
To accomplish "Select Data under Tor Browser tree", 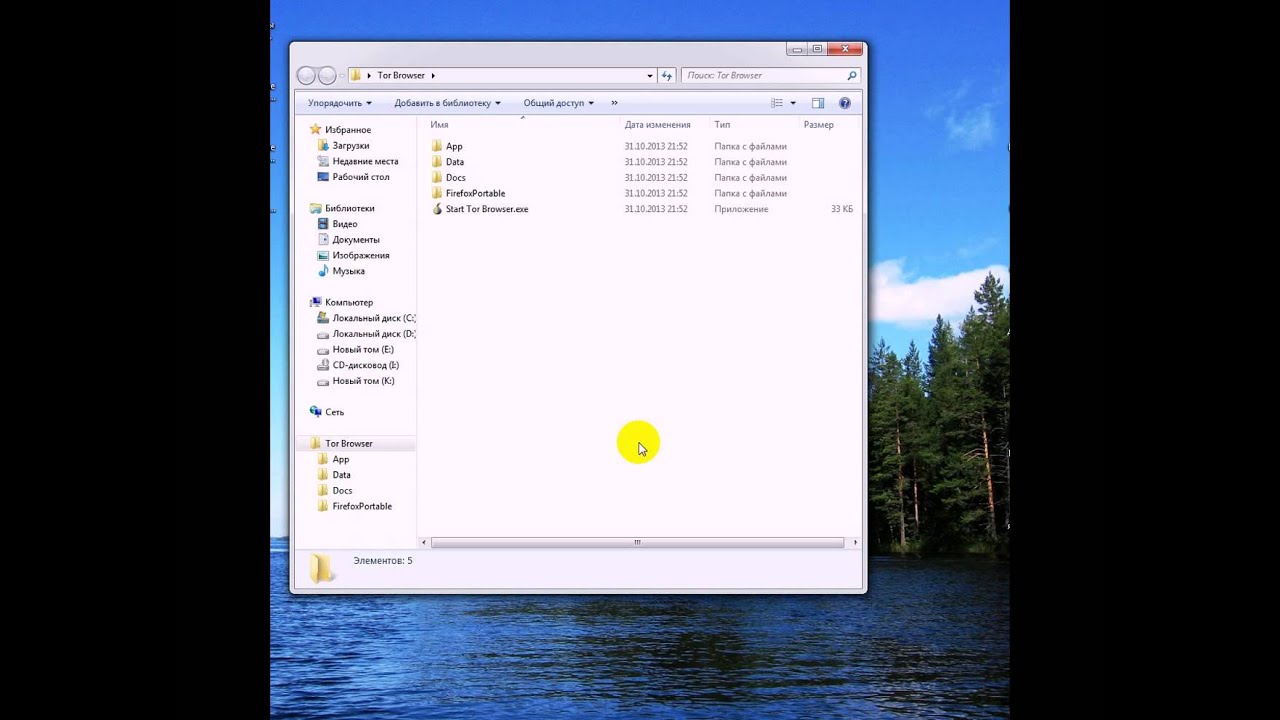I will [341, 475].
